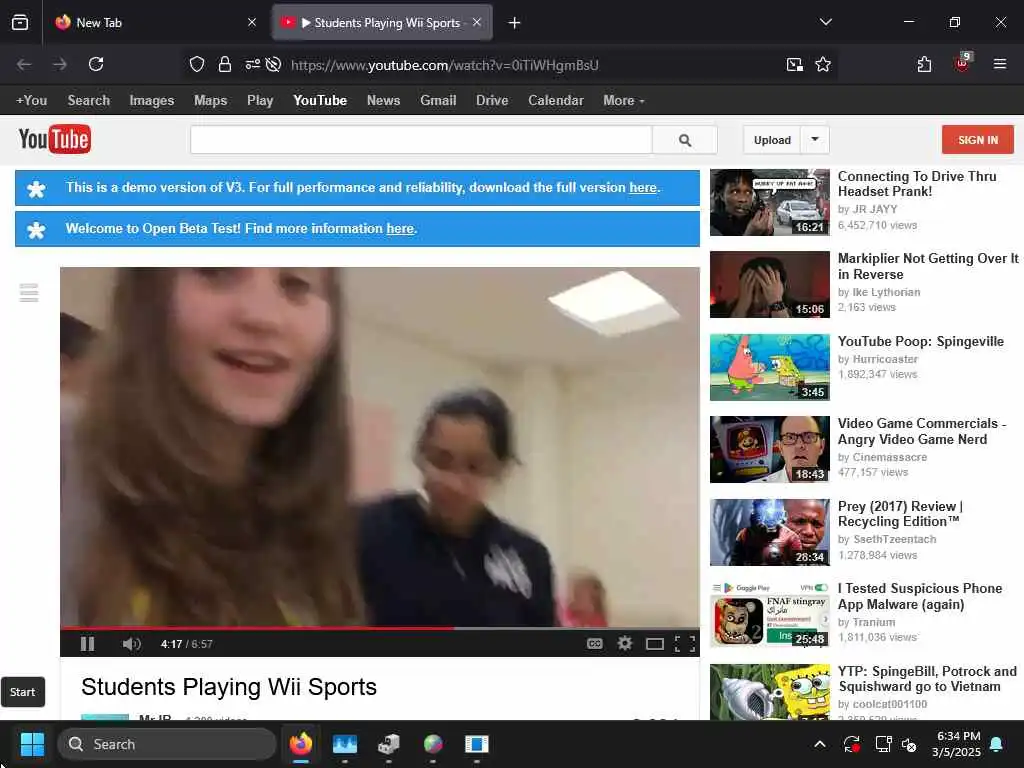Open YouTube Poop: Spingeville thumbnail
1024x768 pixels.
pyautogui.click(x=770, y=367)
